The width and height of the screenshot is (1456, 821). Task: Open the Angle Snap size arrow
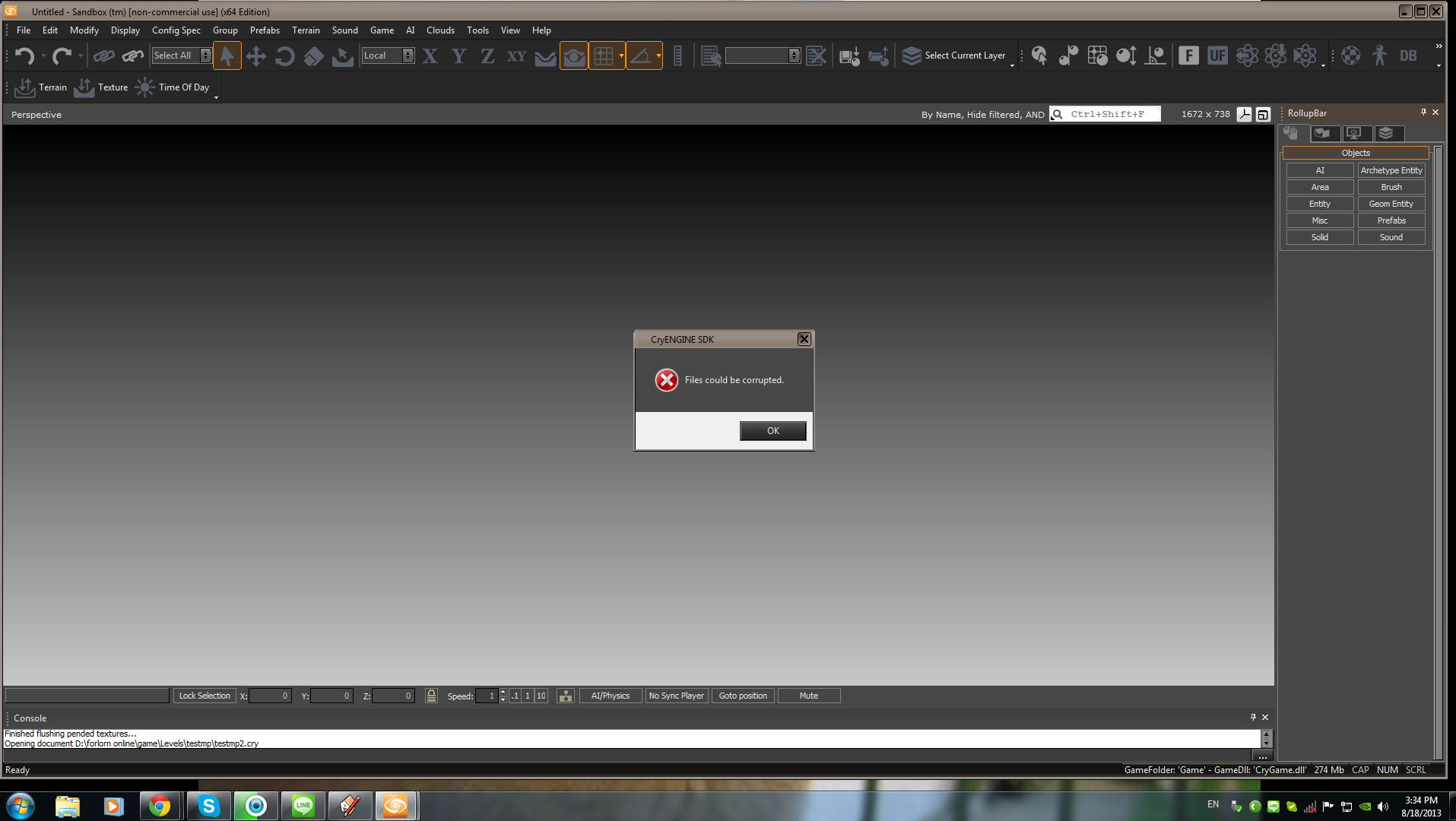pyautogui.click(x=658, y=55)
